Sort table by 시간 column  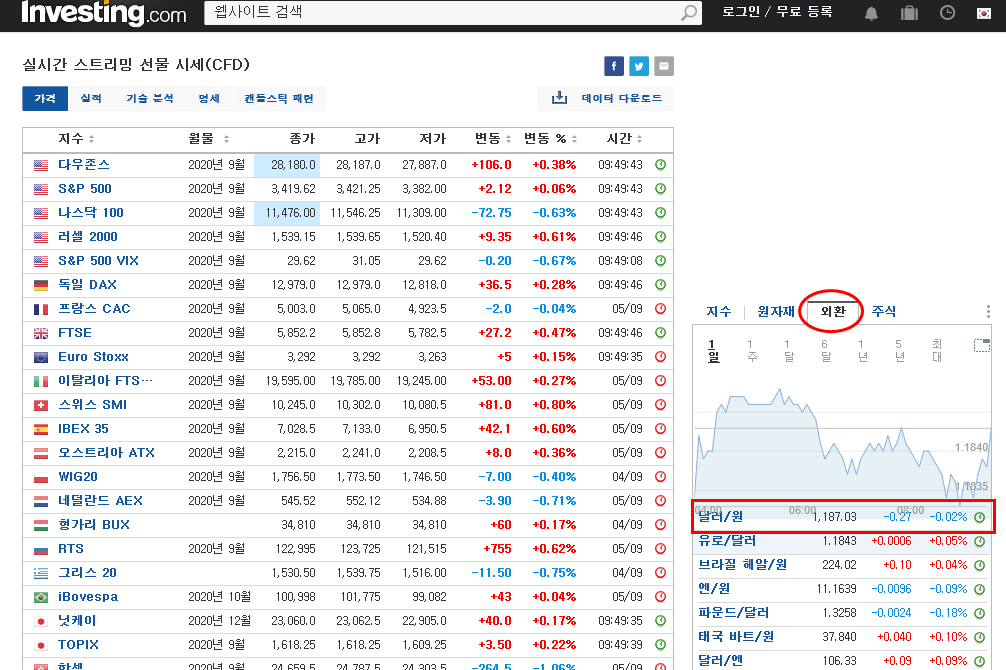tap(624, 139)
